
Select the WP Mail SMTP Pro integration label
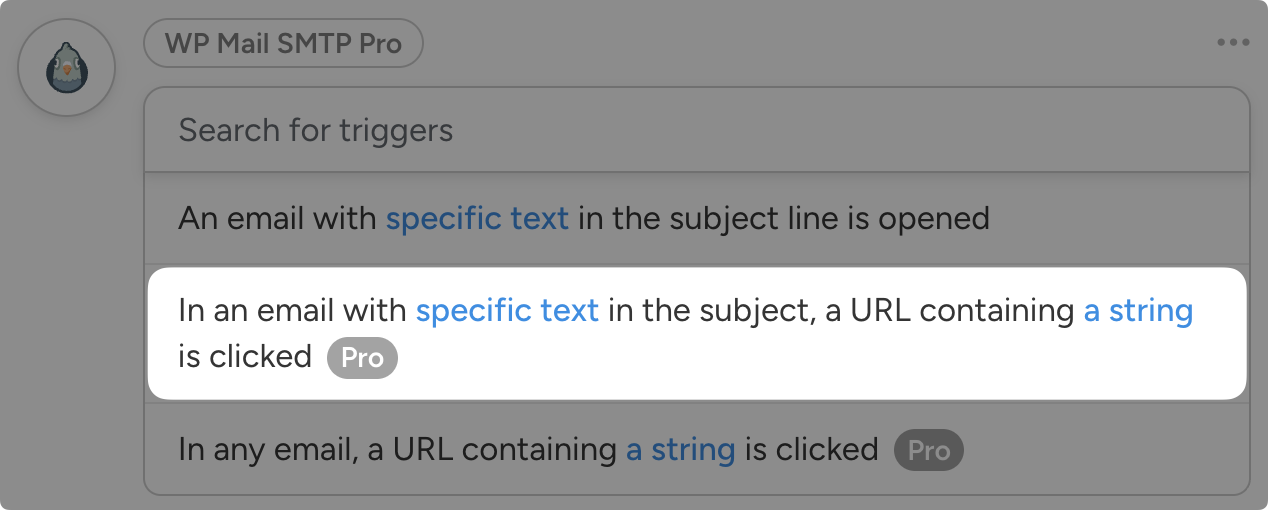(x=283, y=44)
